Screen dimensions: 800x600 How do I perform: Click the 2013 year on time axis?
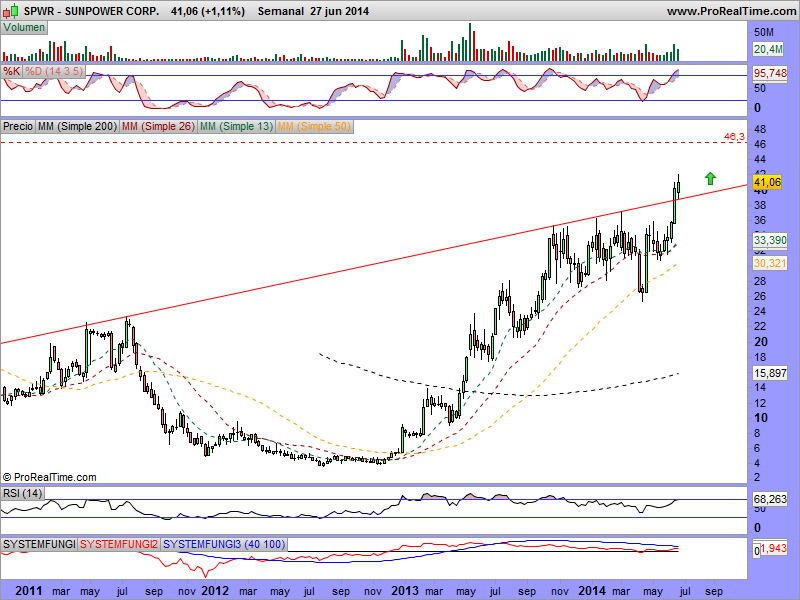point(405,591)
